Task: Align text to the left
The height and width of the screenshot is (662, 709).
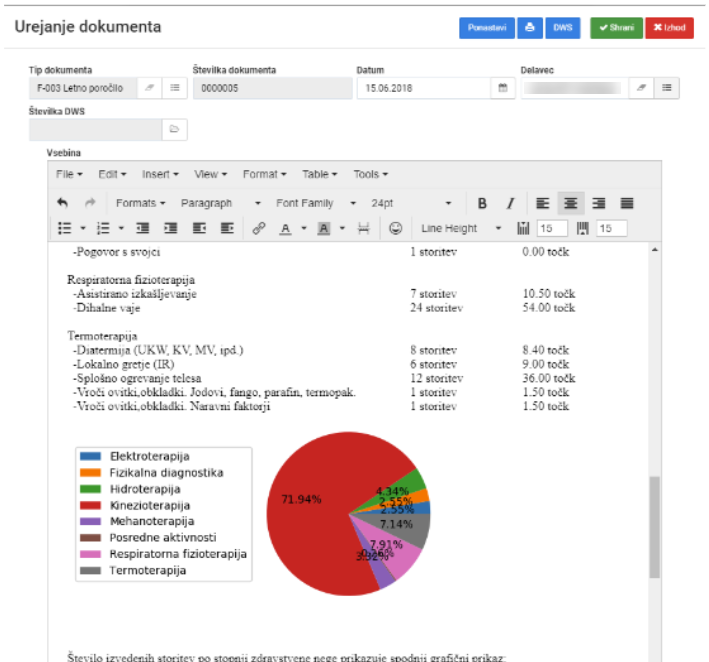Action: [543, 203]
